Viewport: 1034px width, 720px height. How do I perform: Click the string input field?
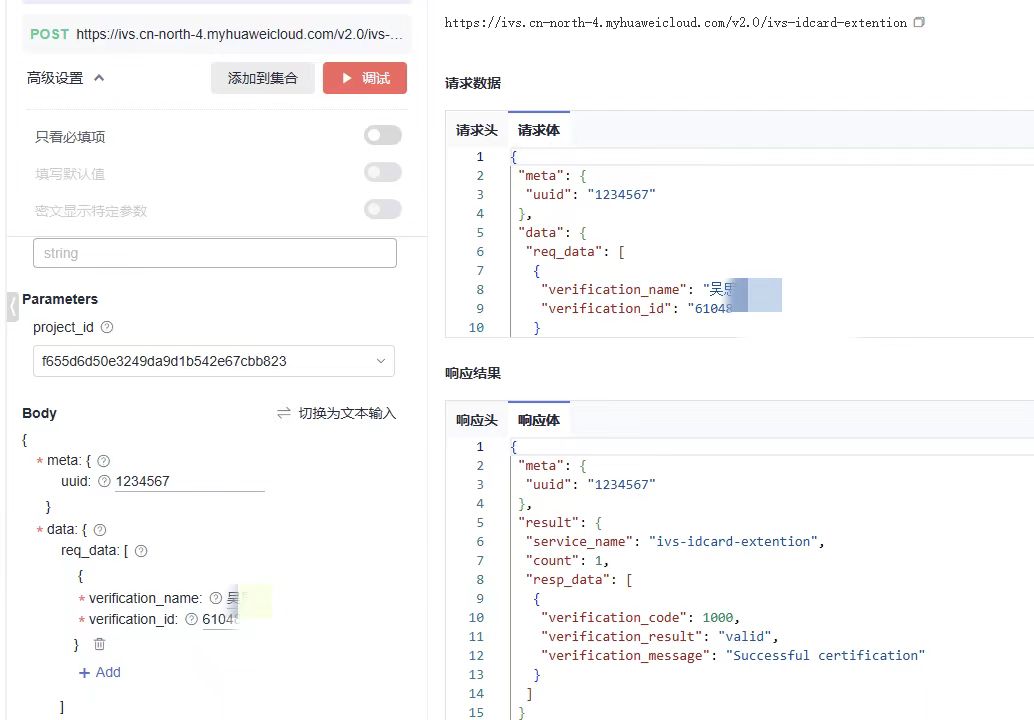[x=214, y=253]
